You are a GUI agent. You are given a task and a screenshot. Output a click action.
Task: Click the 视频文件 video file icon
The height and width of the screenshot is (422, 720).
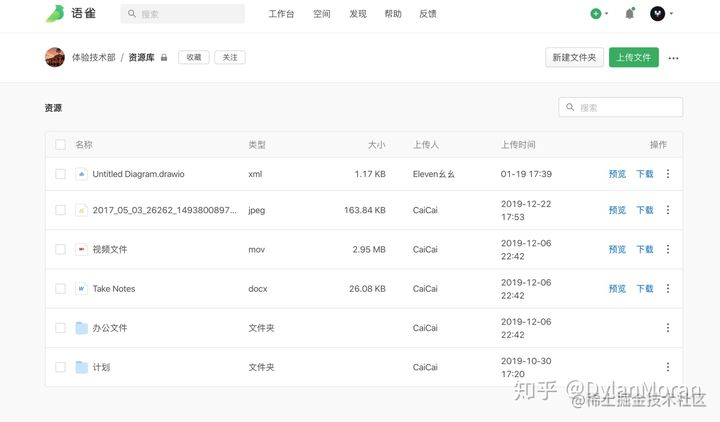pyautogui.click(x=81, y=249)
